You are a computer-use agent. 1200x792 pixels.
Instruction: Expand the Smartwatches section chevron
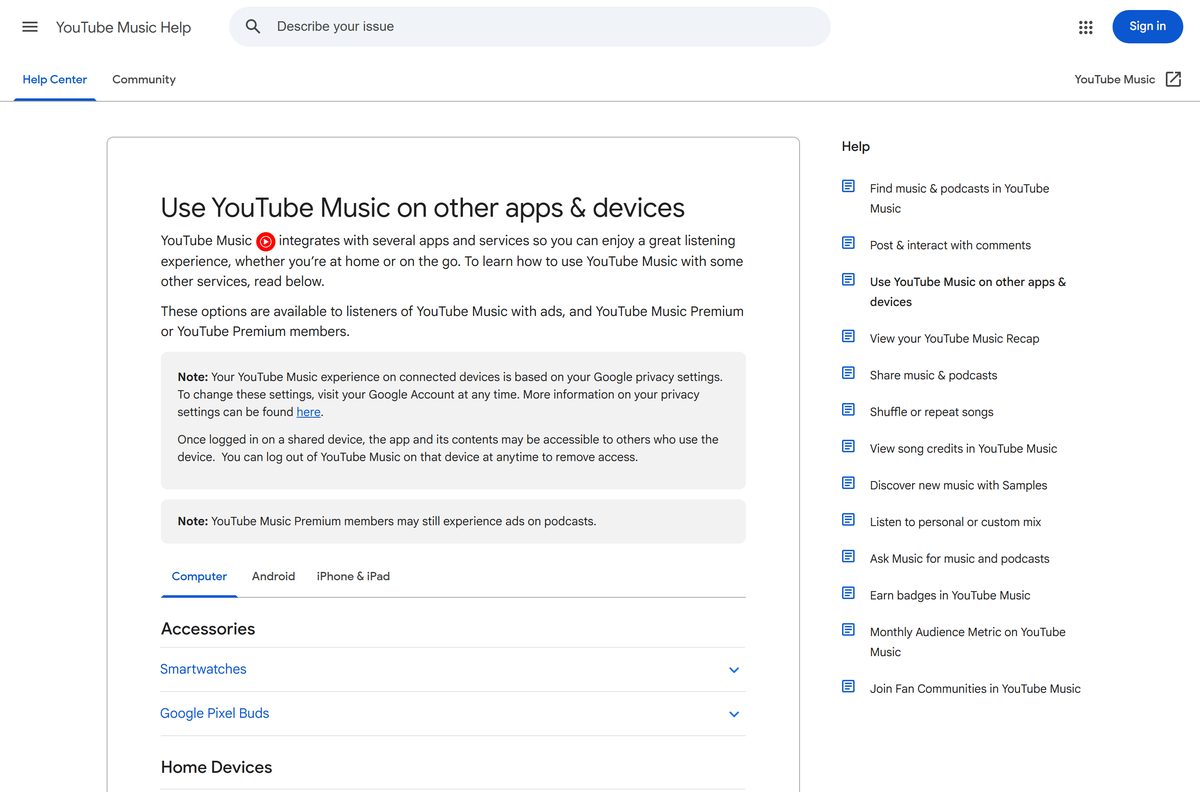point(734,670)
